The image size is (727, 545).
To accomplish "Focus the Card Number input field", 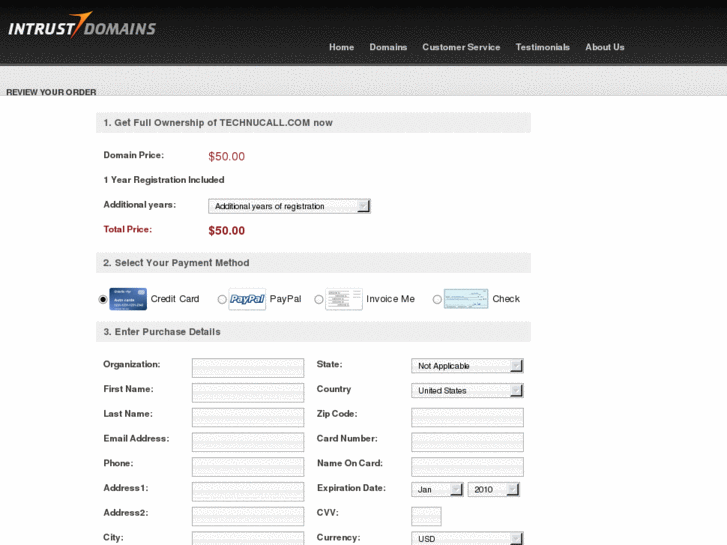I will pos(467,442).
